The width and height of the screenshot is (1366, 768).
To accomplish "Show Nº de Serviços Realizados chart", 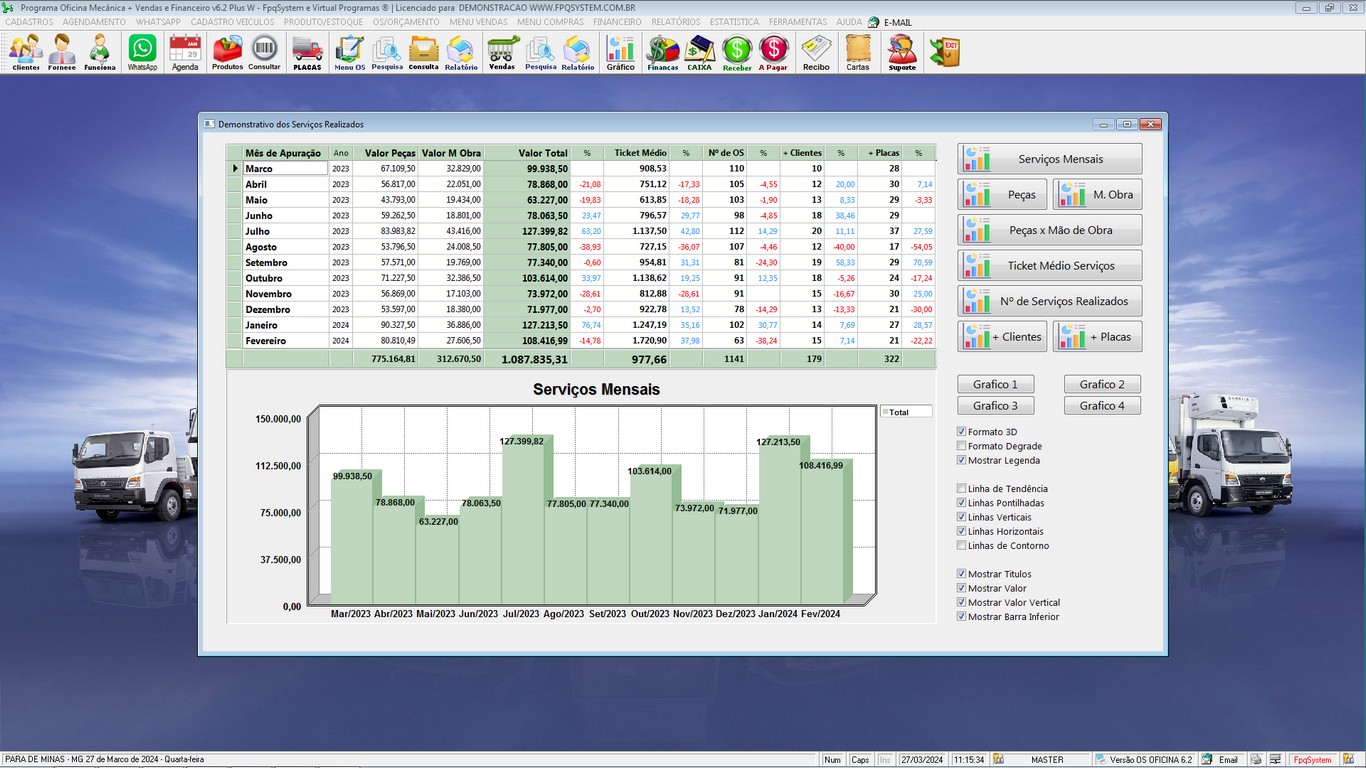I will click(1050, 301).
